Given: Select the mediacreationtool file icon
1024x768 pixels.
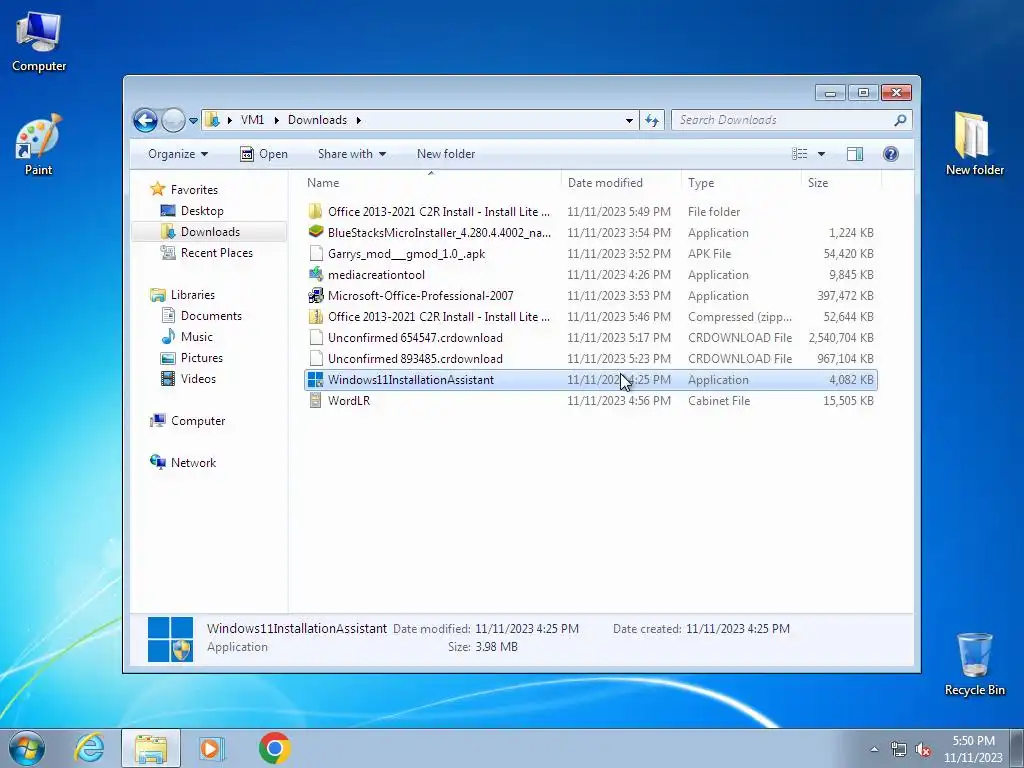Looking at the screenshot, I should point(316,274).
